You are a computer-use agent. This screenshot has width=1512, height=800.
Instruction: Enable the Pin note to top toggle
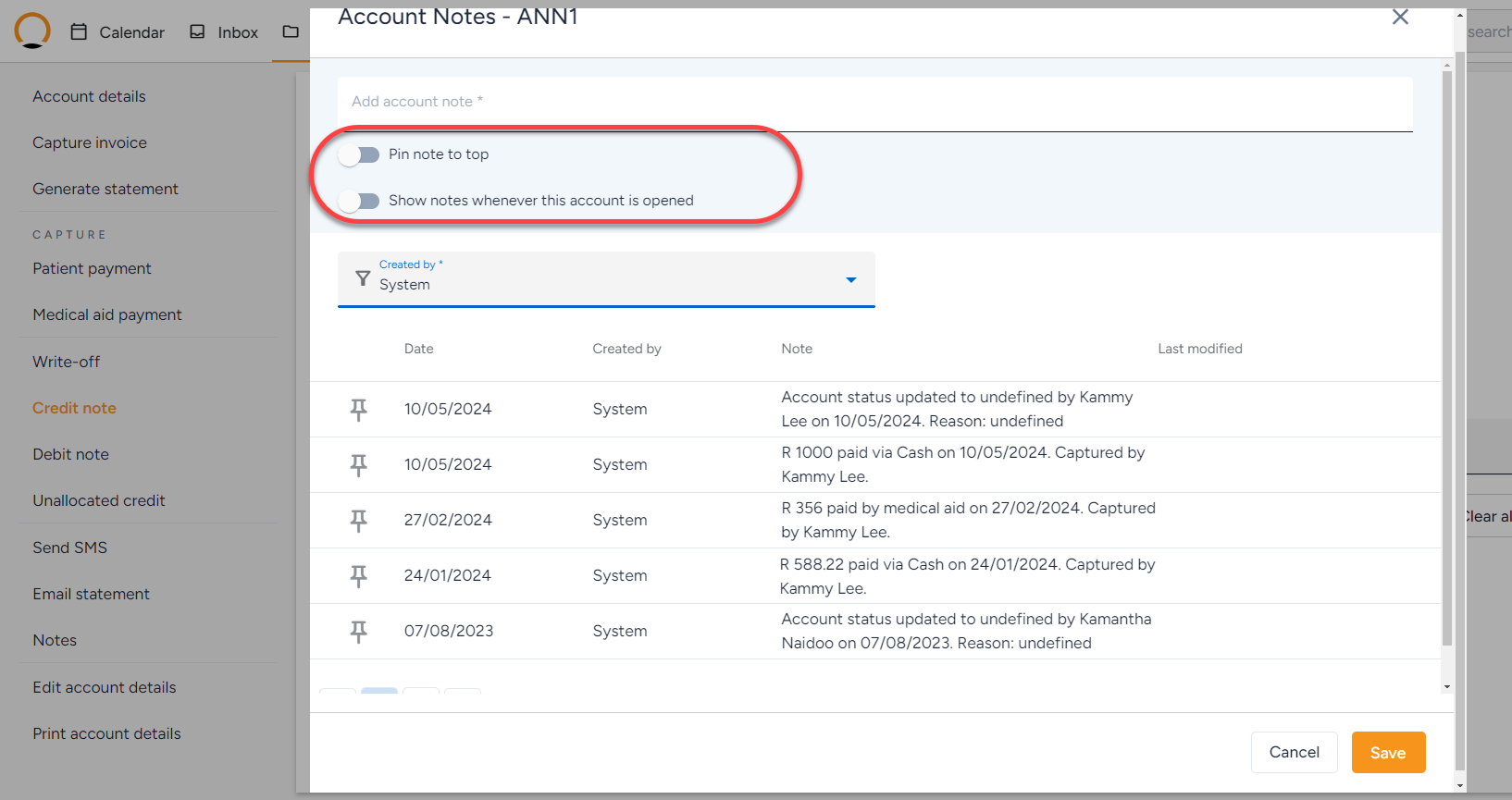pyautogui.click(x=359, y=154)
